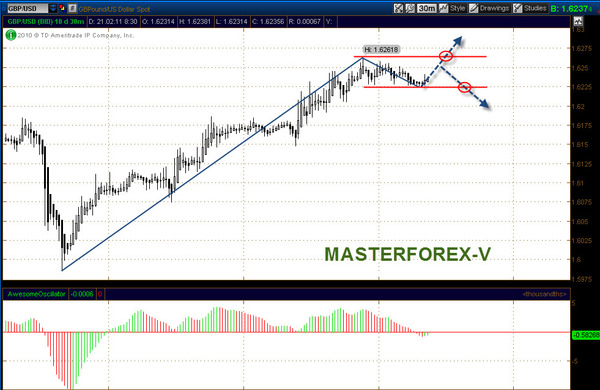Click the 2010 TD Ameritrade IP Company copyright text
600x390 pixels.
click(76, 35)
